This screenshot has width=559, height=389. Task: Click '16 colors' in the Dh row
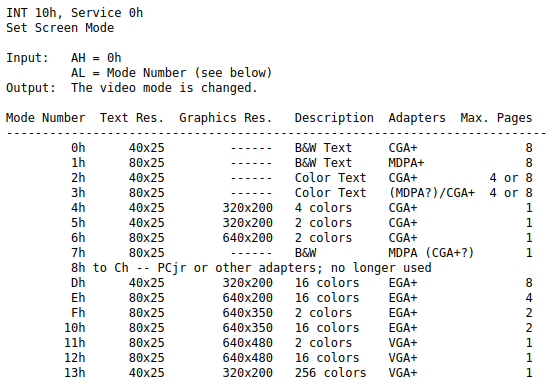click(327, 282)
